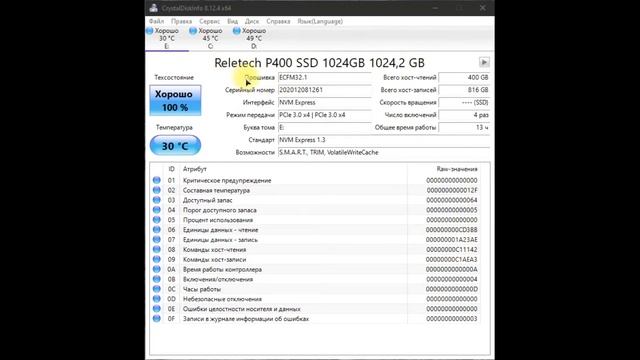The image size is (640, 360).
Task: Click status icon of attribute 04 Порог доступного запаса
Action: [157, 210]
